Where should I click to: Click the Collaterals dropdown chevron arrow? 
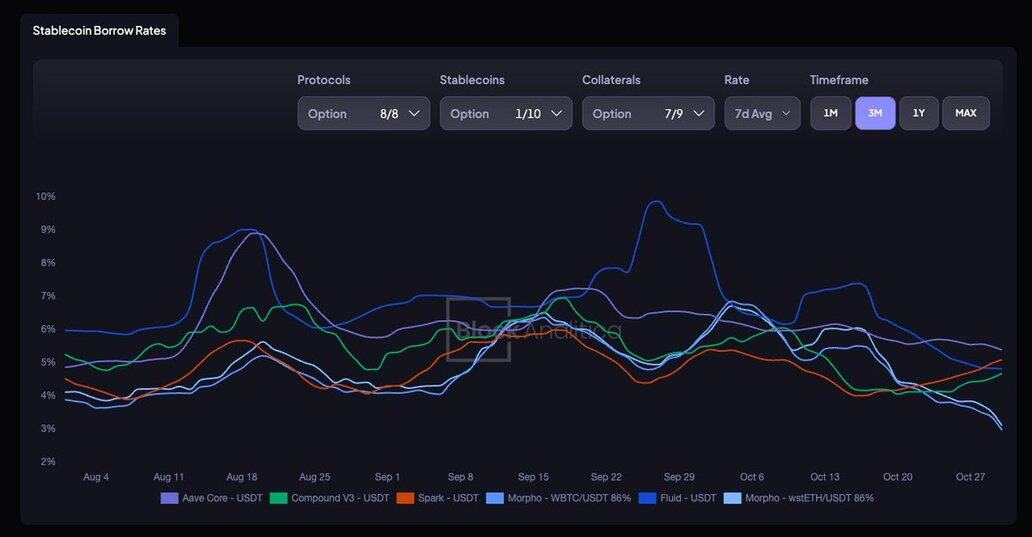(x=699, y=113)
